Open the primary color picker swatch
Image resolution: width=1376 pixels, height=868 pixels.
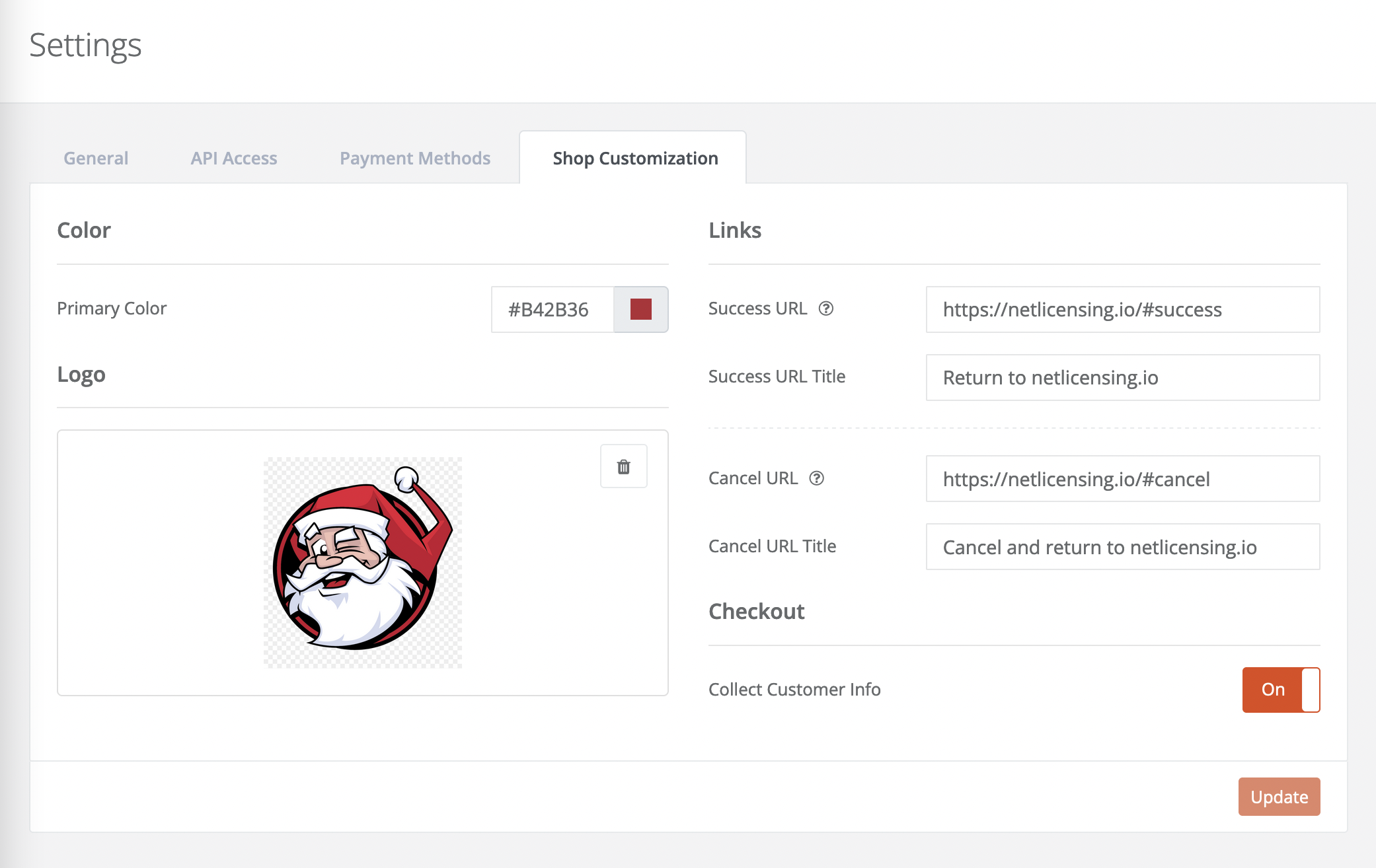(x=641, y=309)
